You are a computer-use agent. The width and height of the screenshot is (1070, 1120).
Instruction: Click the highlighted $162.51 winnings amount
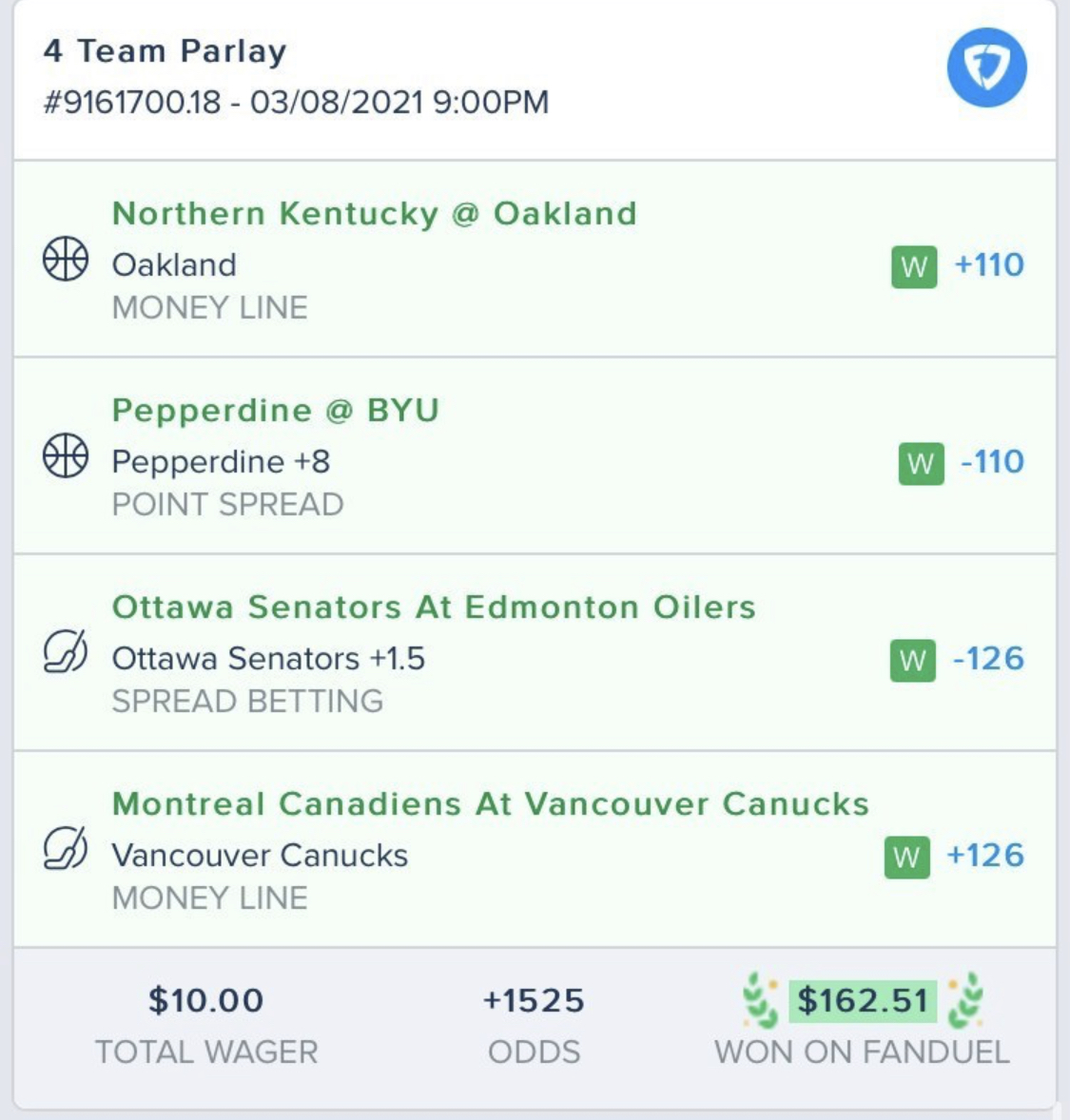point(862,1001)
